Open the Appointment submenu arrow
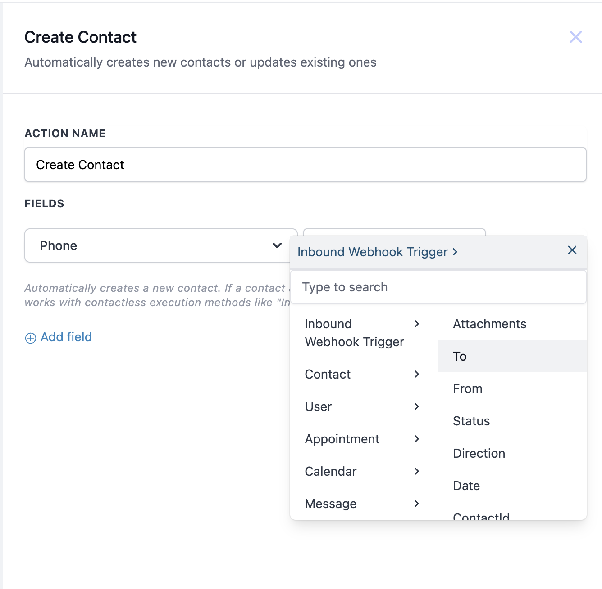Image resolution: width=602 pixels, height=589 pixels. click(x=417, y=438)
